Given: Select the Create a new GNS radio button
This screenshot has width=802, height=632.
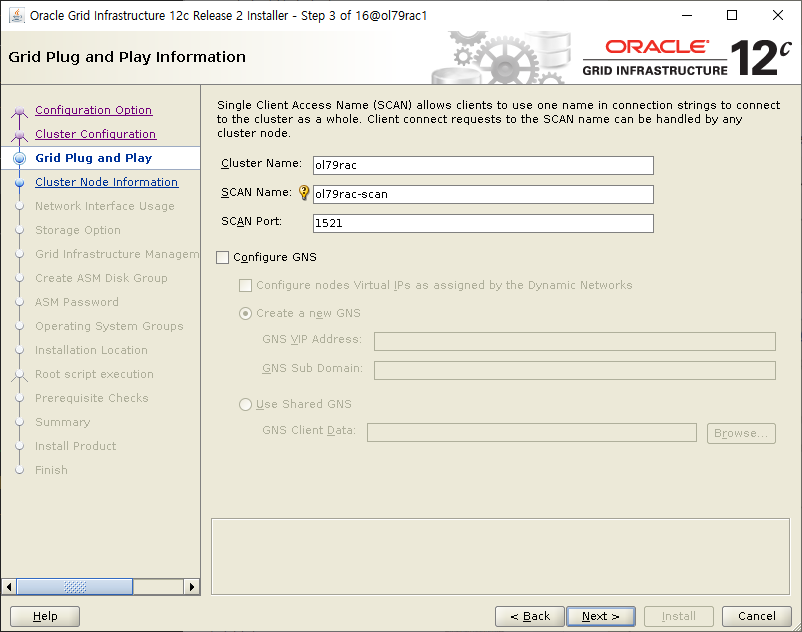Looking at the screenshot, I should click(x=246, y=313).
